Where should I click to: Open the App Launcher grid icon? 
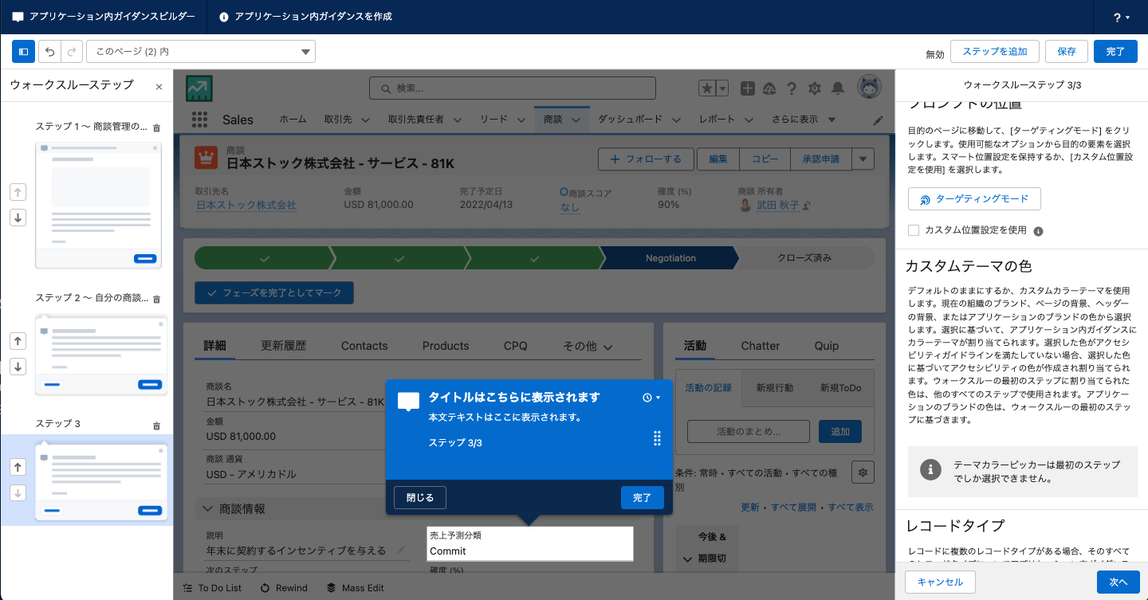coord(199,119)
